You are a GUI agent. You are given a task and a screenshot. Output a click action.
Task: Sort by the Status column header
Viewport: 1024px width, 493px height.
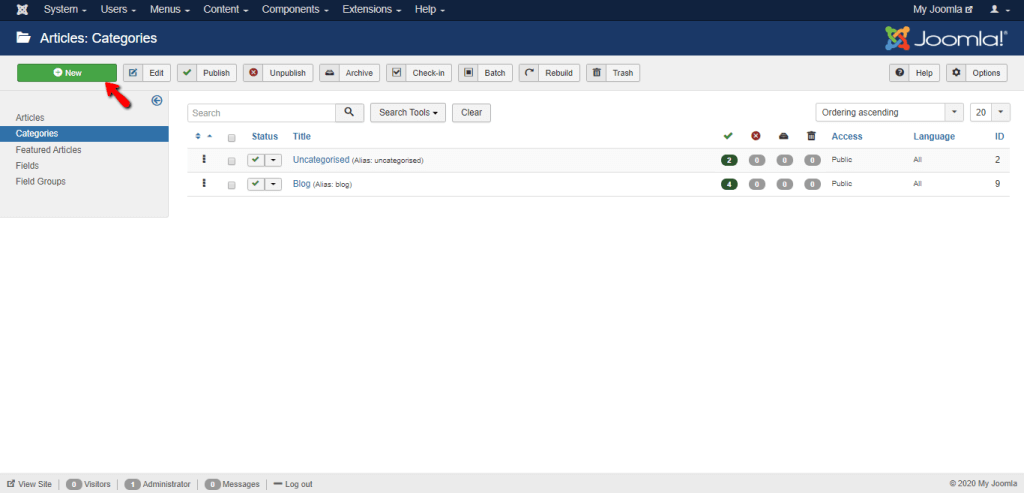(264, 136)
